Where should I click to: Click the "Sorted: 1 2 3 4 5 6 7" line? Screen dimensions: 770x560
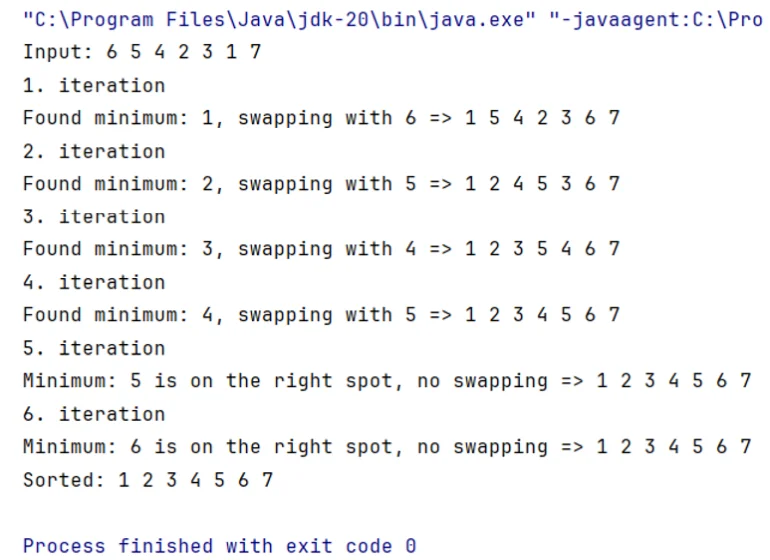coord(148,480)
